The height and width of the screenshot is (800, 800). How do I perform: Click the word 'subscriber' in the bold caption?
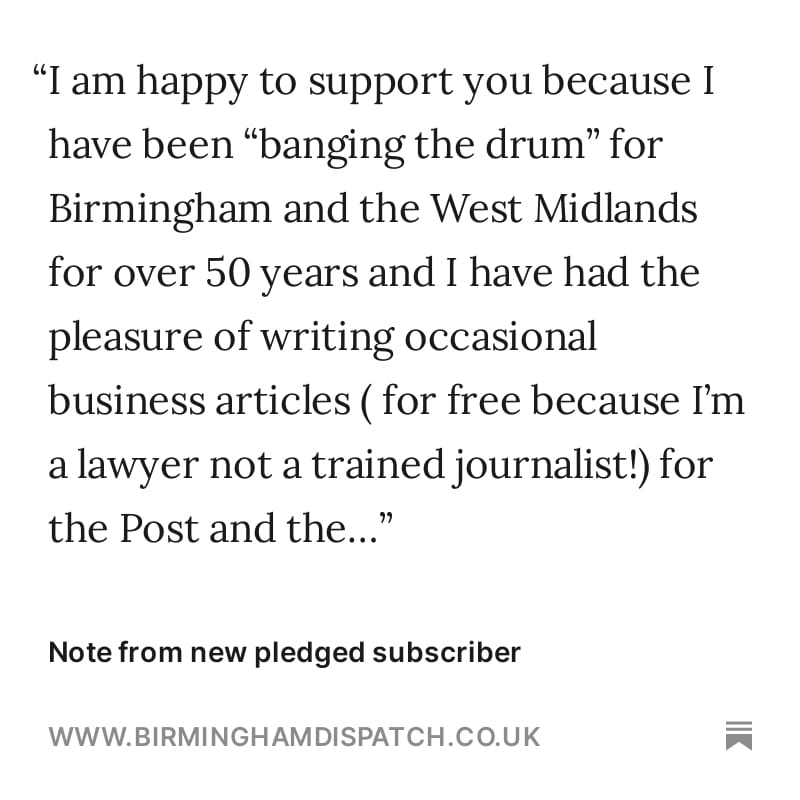coord(446,652)
